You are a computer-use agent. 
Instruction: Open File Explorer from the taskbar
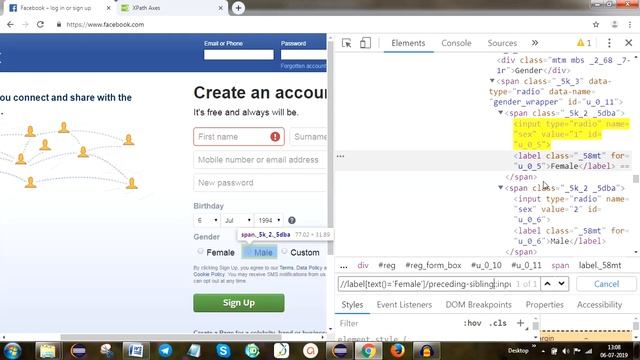pos(48,351)
